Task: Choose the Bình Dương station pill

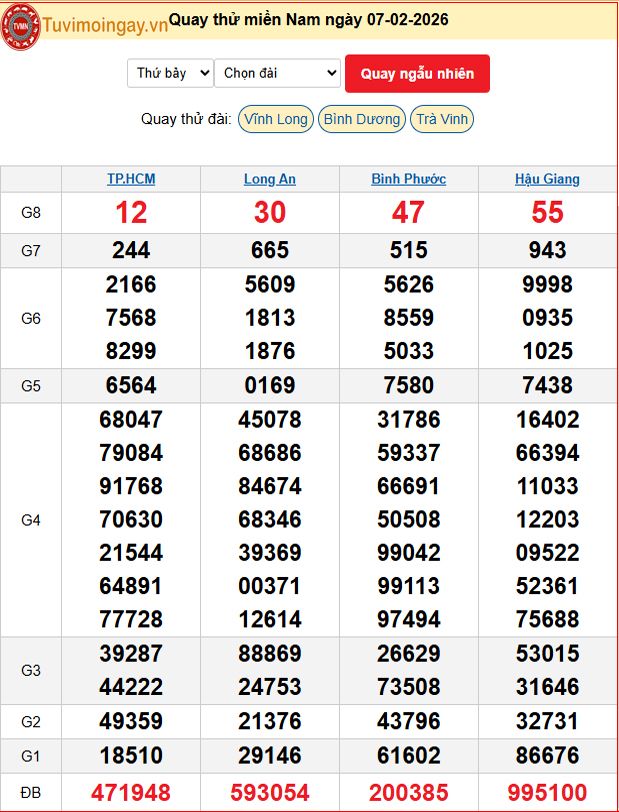Action: point(362,119)
